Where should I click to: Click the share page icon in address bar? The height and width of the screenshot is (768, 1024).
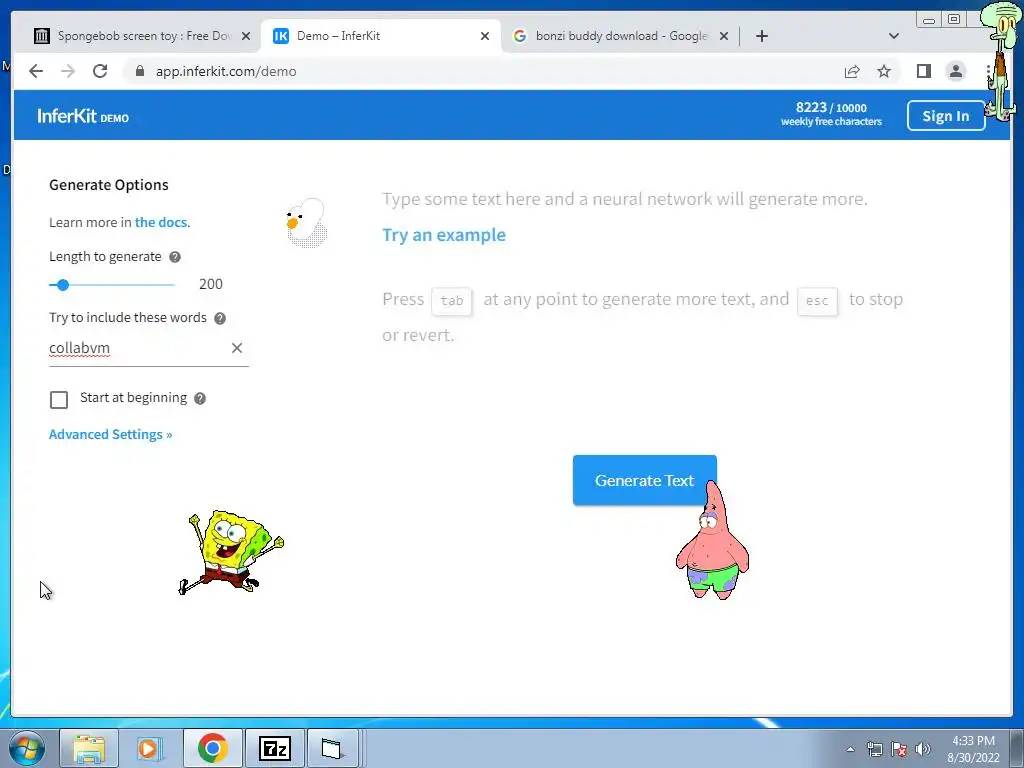tap(852, 71)
